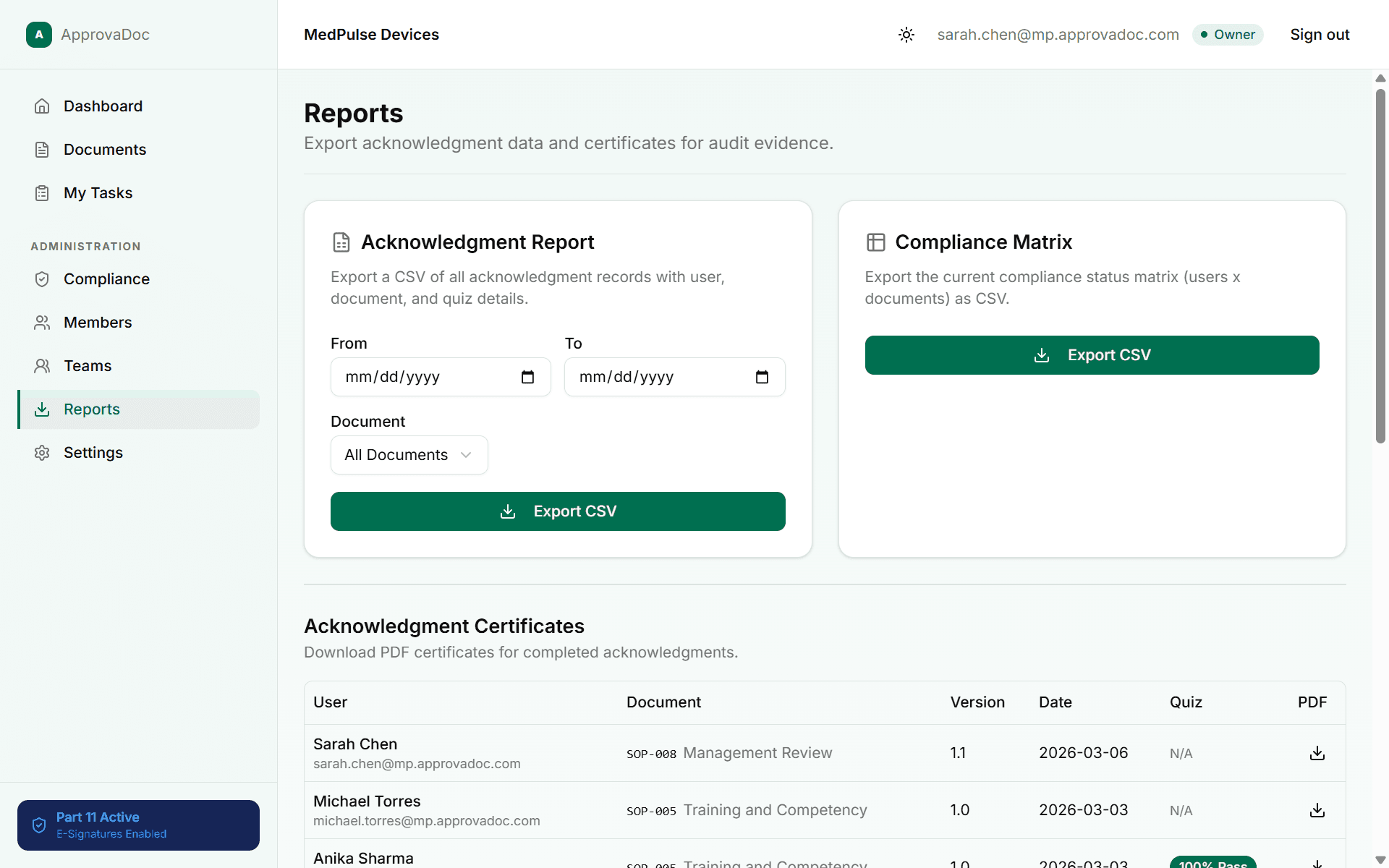Open the Dashboard from the sidebar
This screenshot has height=868, width=1389.
coord(103,106)
